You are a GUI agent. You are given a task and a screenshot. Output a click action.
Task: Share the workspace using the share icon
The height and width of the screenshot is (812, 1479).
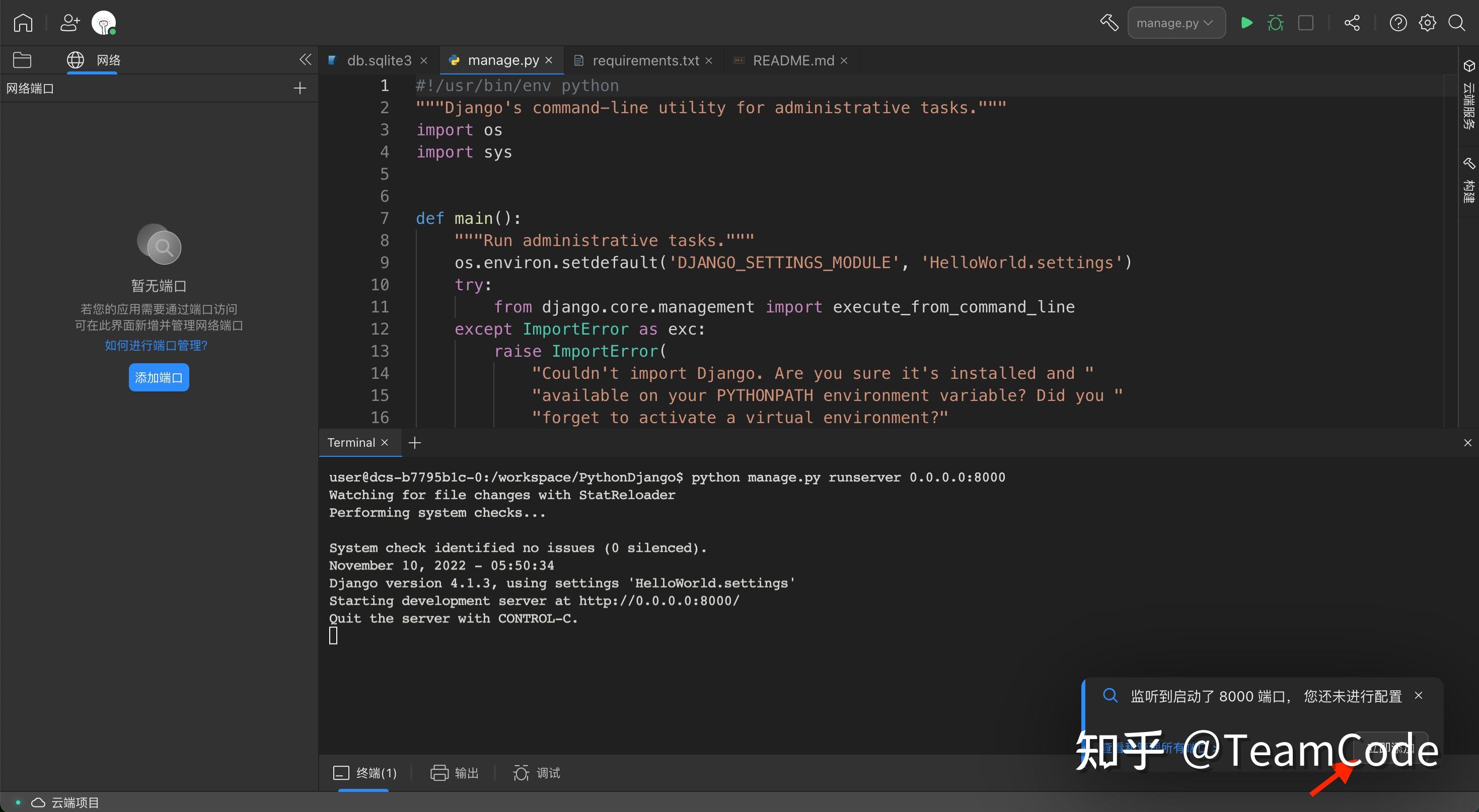[1352, 22]
